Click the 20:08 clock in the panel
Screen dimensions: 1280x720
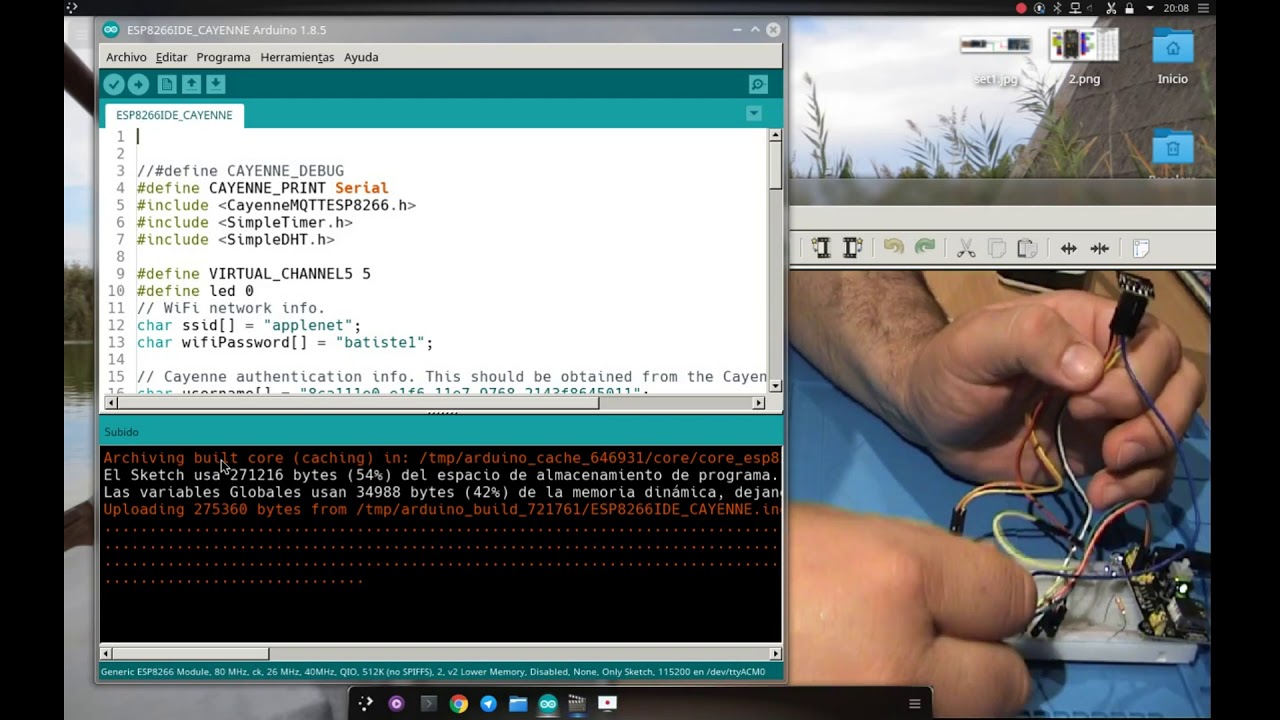coord(1176,8)
